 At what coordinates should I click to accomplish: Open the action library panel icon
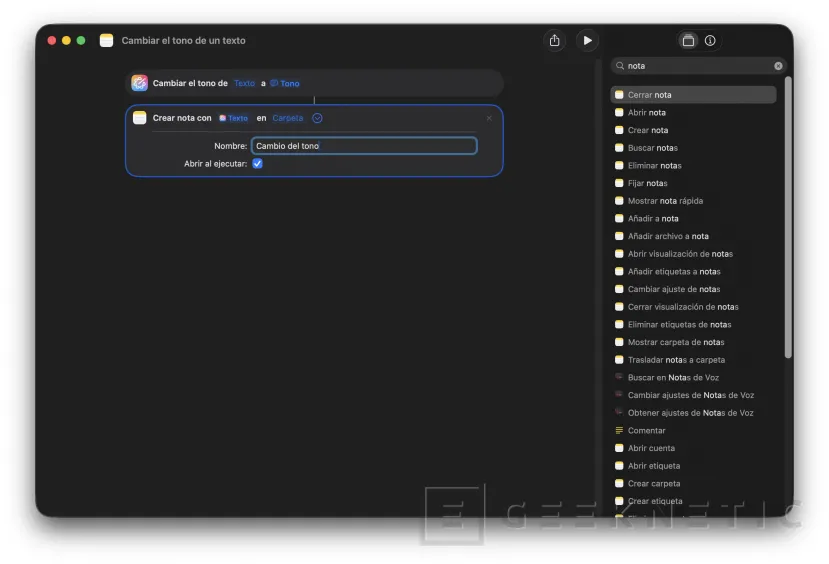(x=688, y=41)
